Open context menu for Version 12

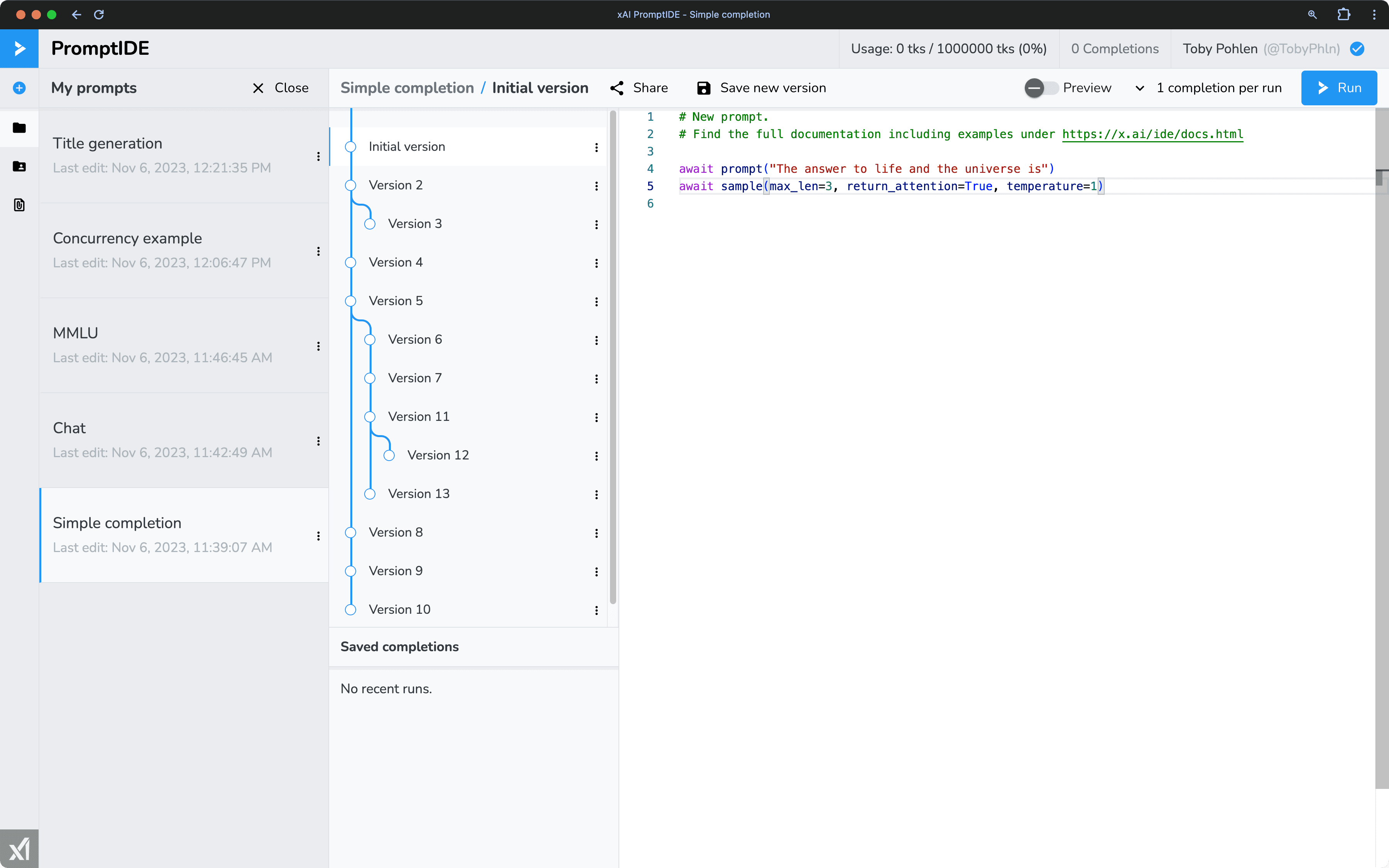tap(596, 455)
